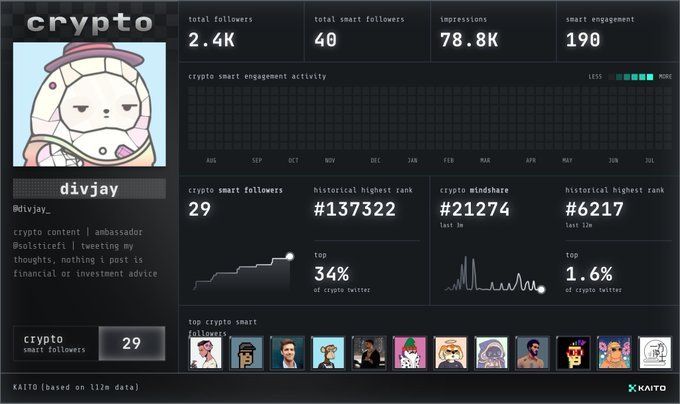680x404 pixels.
Task: Click the AUG month label
Action: [x=211, y=160]
